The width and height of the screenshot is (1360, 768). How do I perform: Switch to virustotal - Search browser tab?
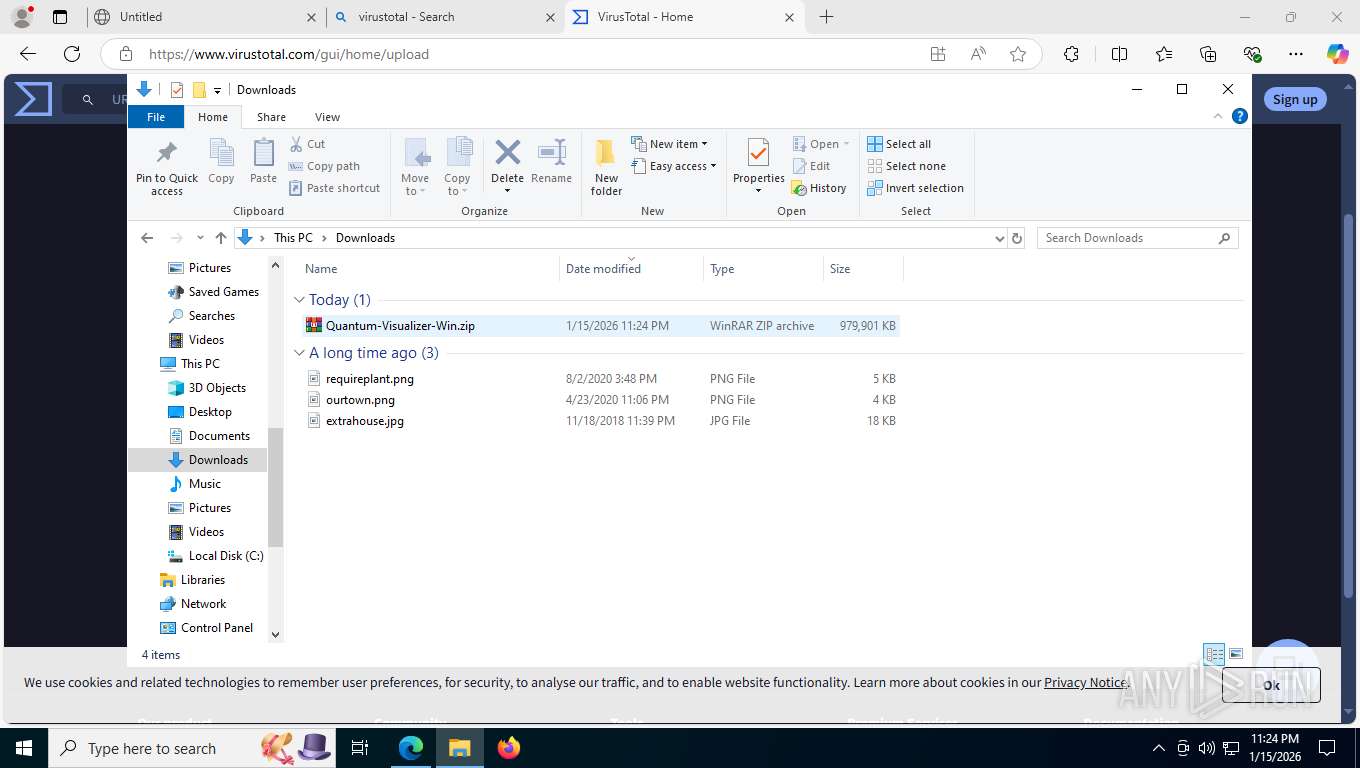(x=445, y=17)
